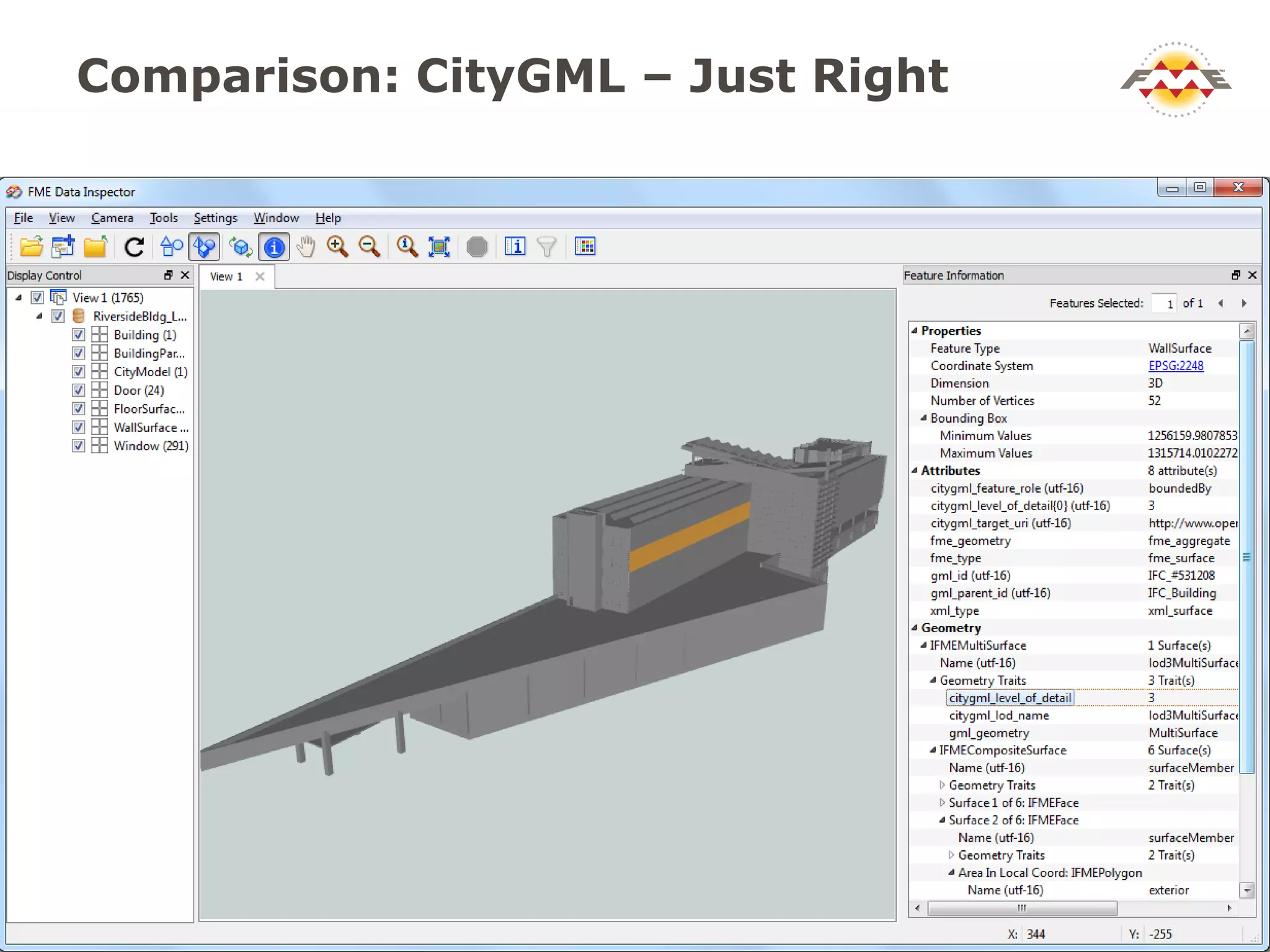Open the View menu
The width and height of the screenshot is (1270, 952).
pyautogui.click(x=62, y=218)
